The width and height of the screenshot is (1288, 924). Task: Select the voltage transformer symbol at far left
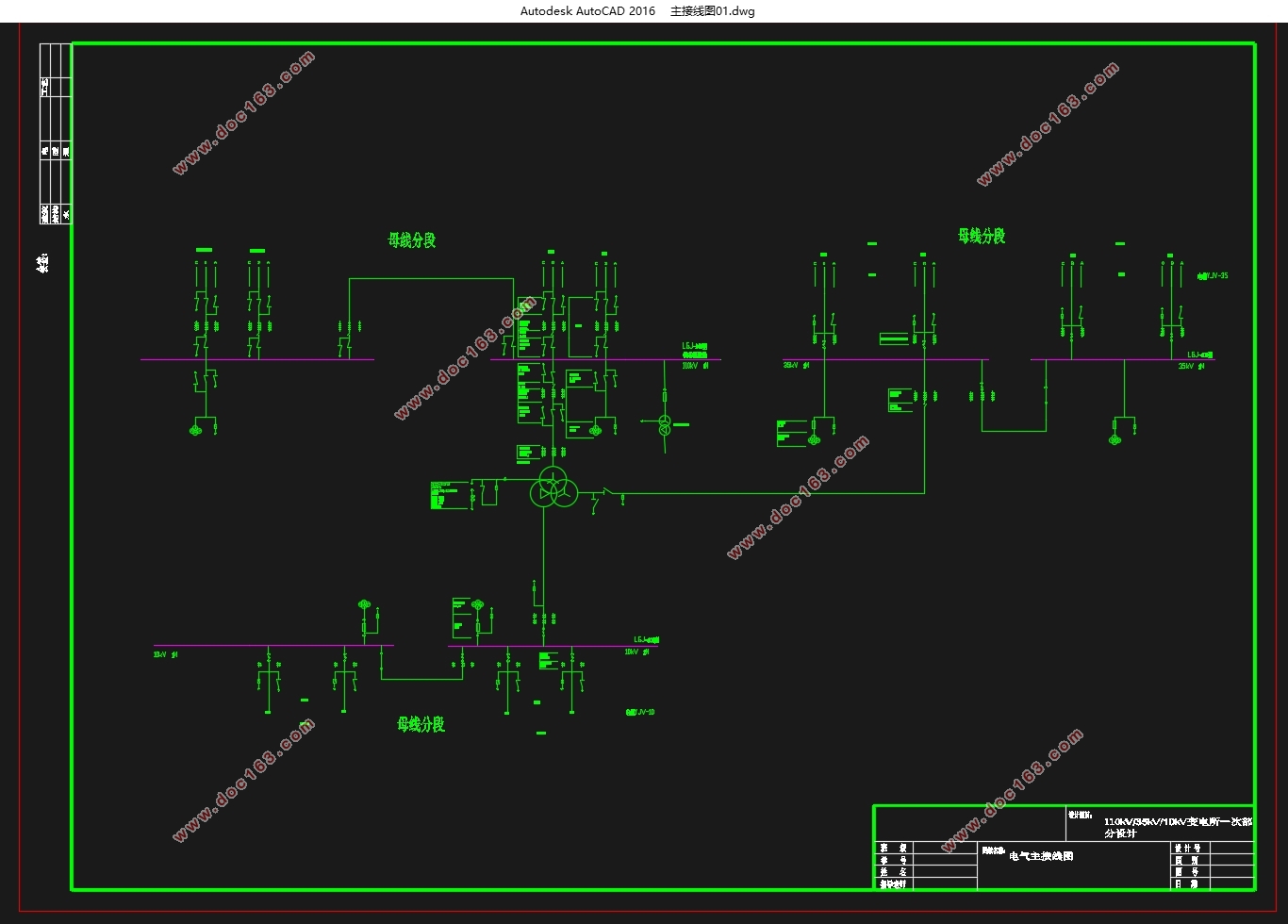click(196, 430)
